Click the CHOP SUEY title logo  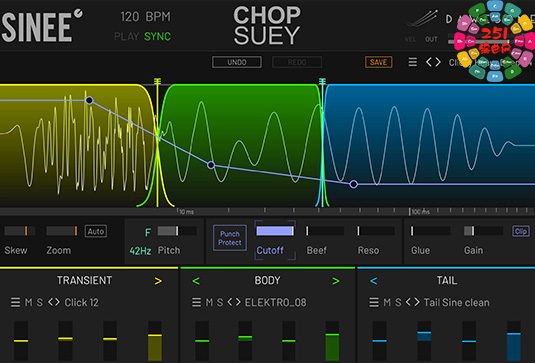click(x=267, y=26)
